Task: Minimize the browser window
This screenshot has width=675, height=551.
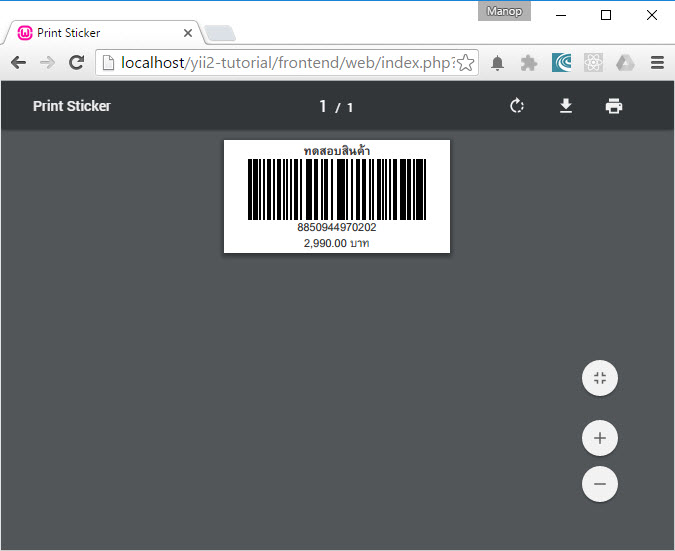Action: point(560,15)
